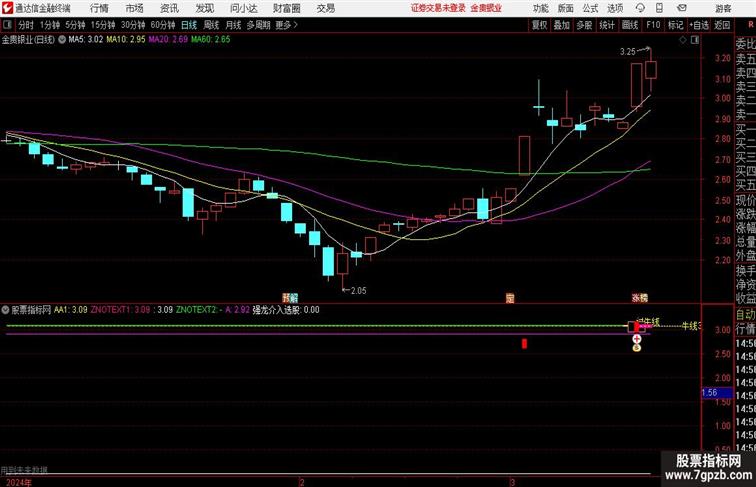Viewport: 756px width, 487px height.
Task: Click the 叠加 overlay toolbar button
Action: click(x=562, y=25)
